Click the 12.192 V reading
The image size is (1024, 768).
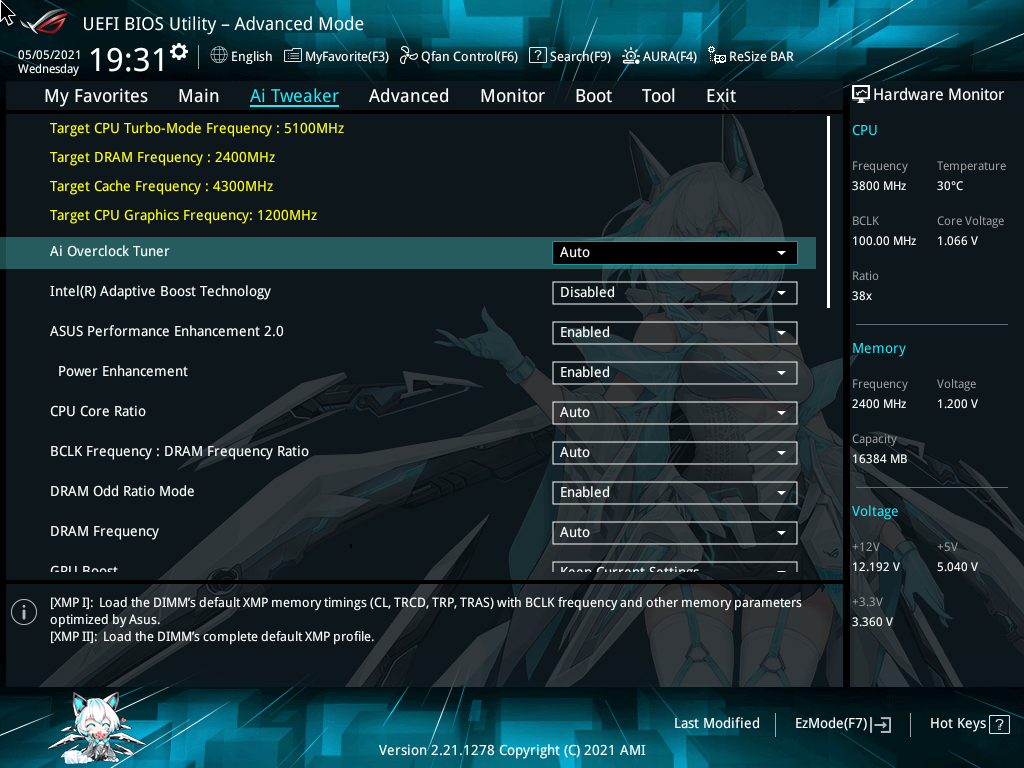pyautogui.click(x=875, y=567)
